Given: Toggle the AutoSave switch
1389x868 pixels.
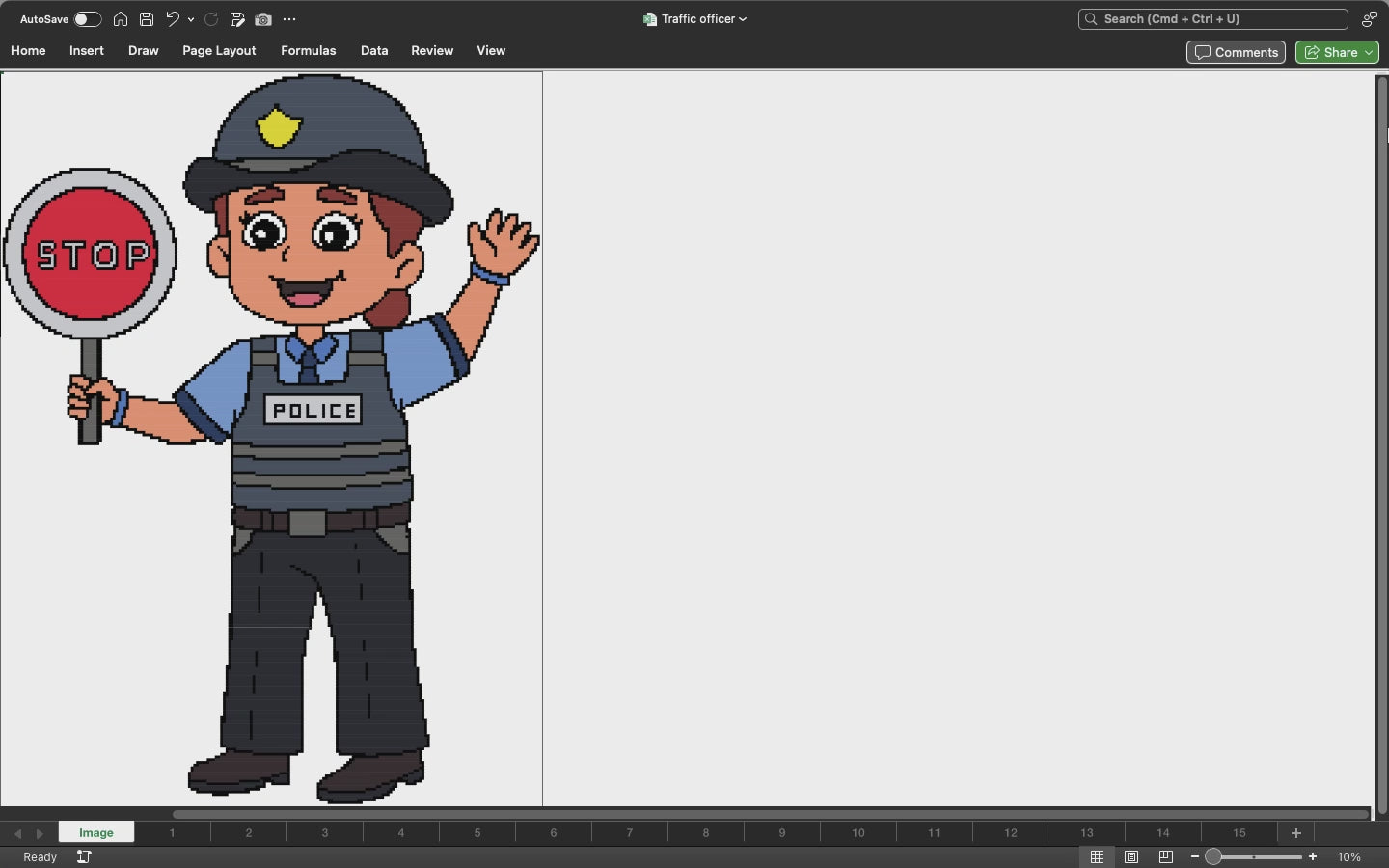Looking at the screenshot, I should (x=87, y=19).
